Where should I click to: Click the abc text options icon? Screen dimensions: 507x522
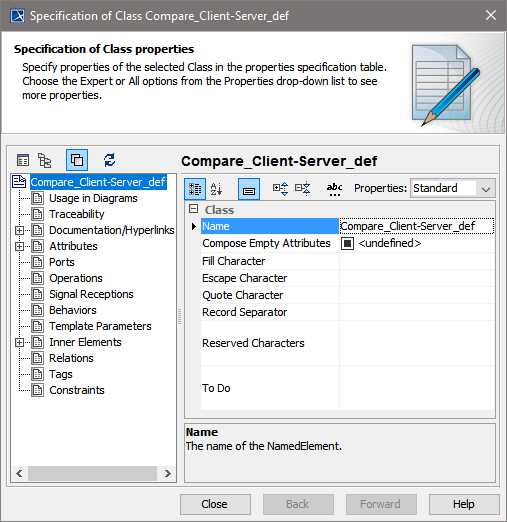pyautogui.click(x=334, y=189)
